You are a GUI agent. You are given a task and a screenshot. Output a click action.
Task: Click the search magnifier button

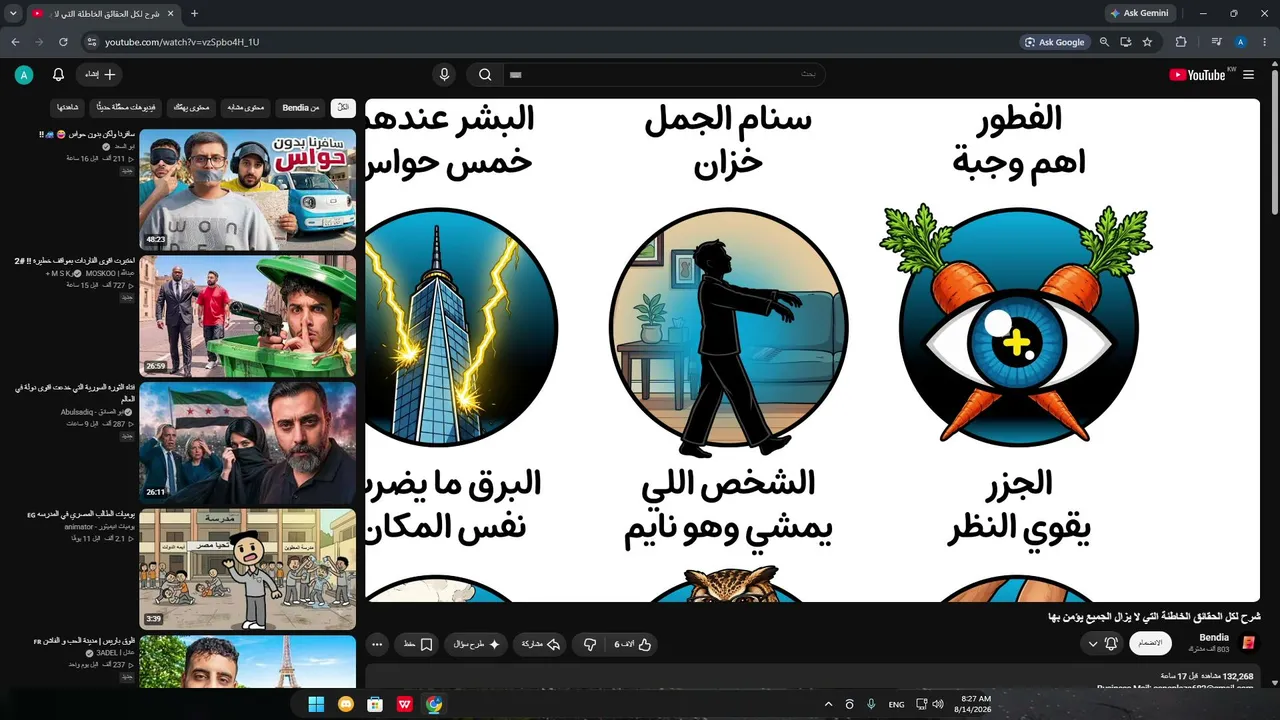click(485, 75)
